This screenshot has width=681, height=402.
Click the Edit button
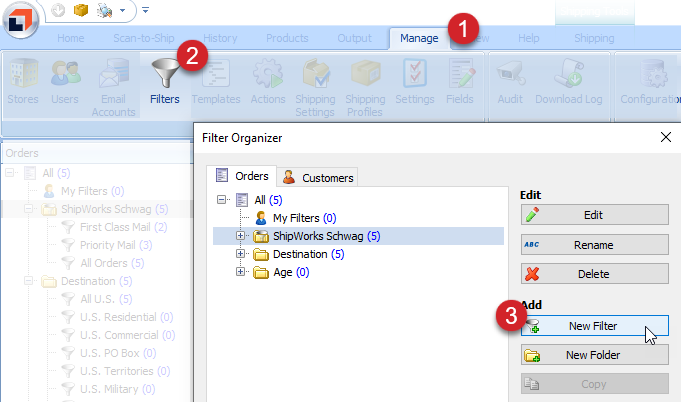pyautogui.click(x=595, y=215)
